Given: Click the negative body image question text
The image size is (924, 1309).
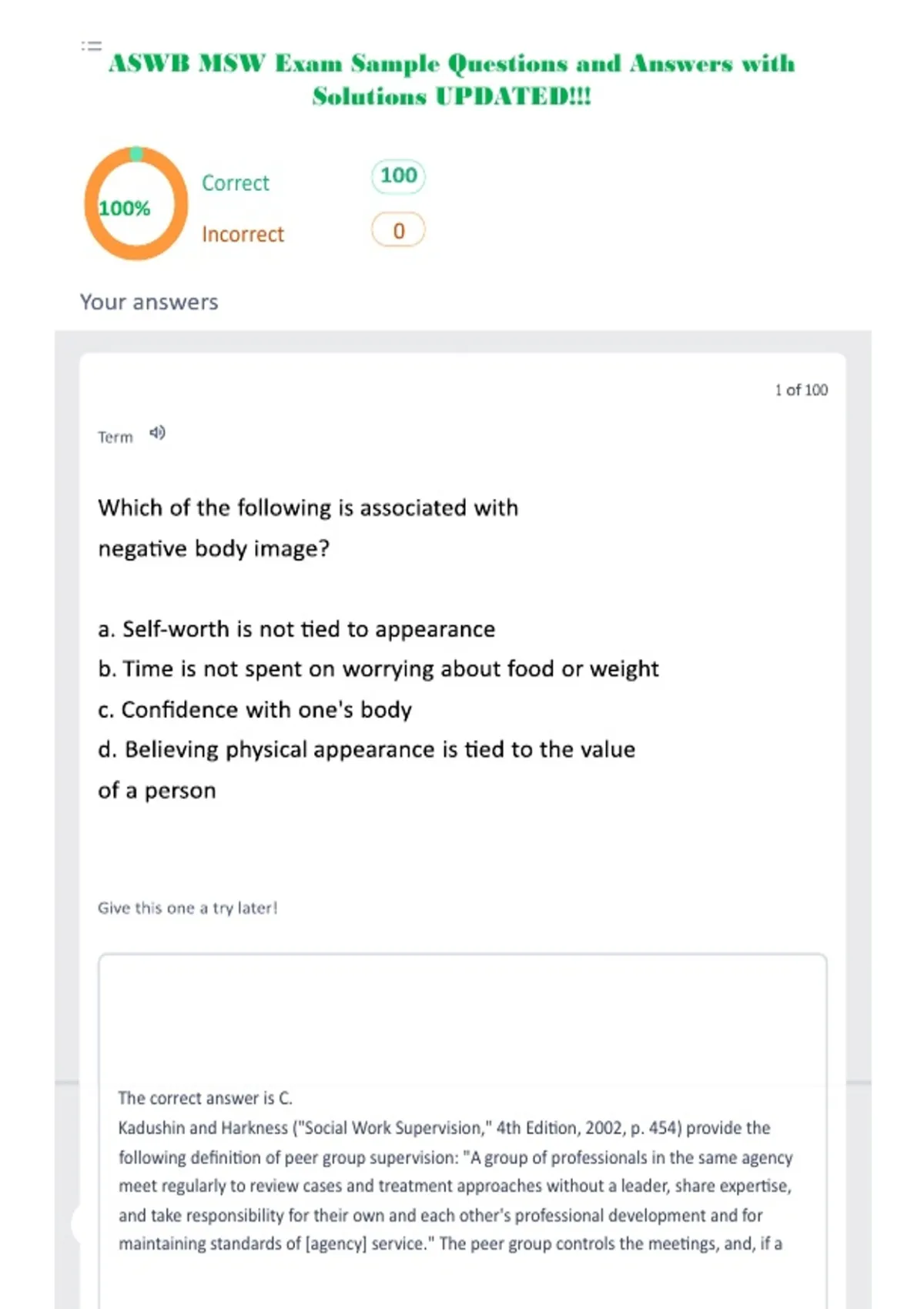Looking at the screenshot, I should coord(308,528).
